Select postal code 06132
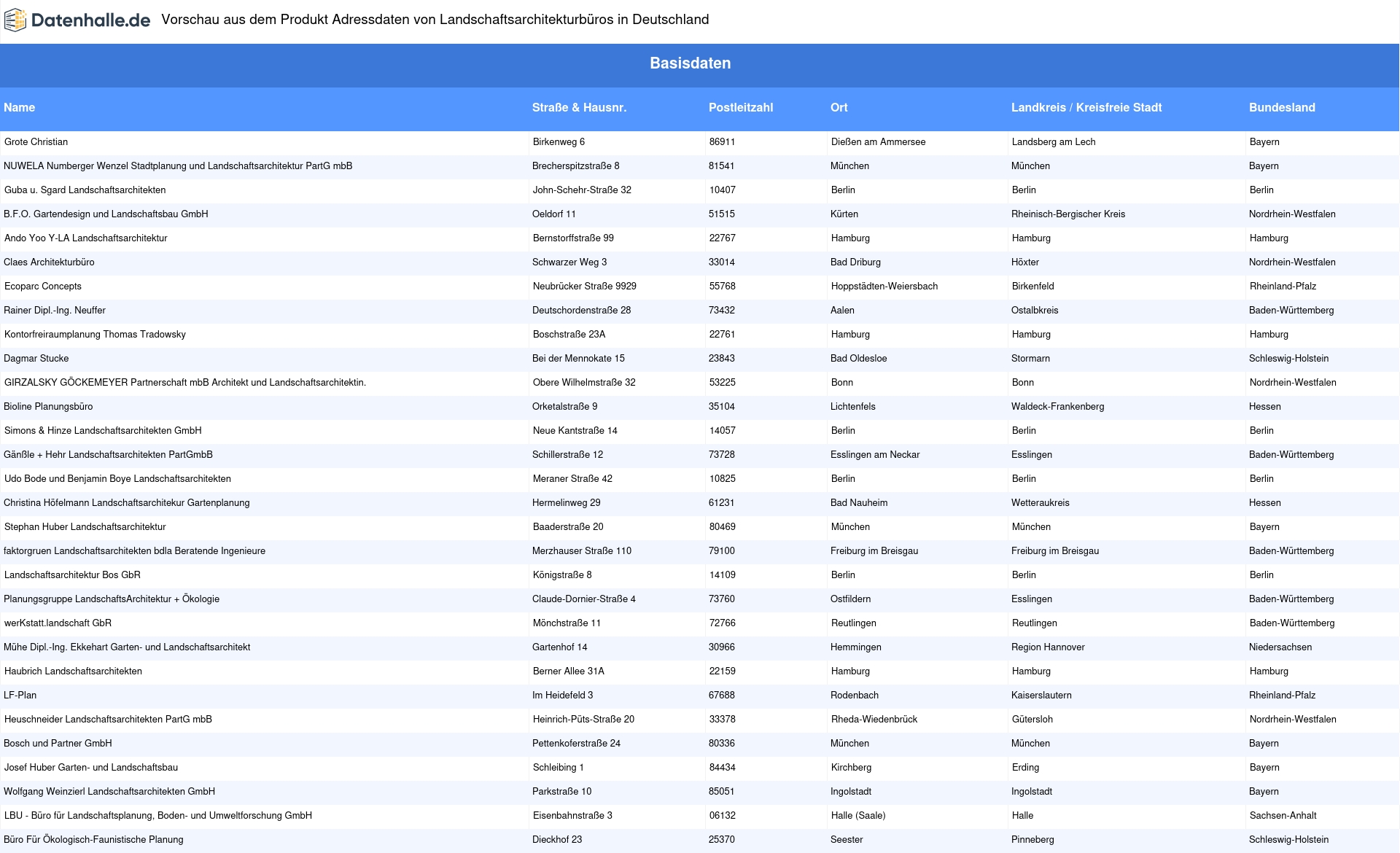1400x853 pixels. [x=723, y=816]
